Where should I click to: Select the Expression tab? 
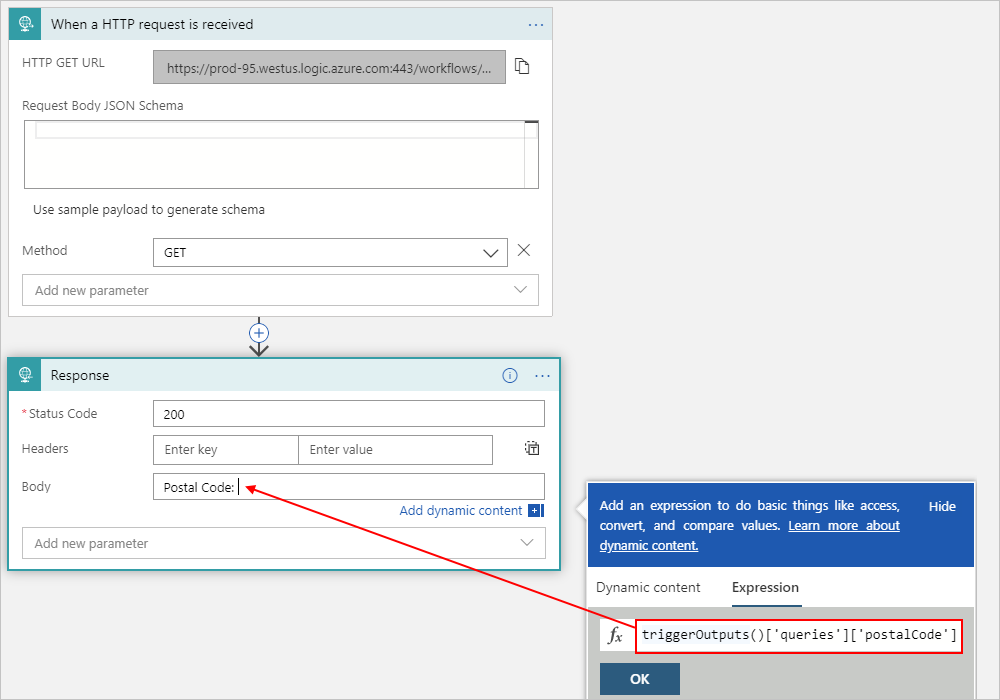[x=765, y=588]
